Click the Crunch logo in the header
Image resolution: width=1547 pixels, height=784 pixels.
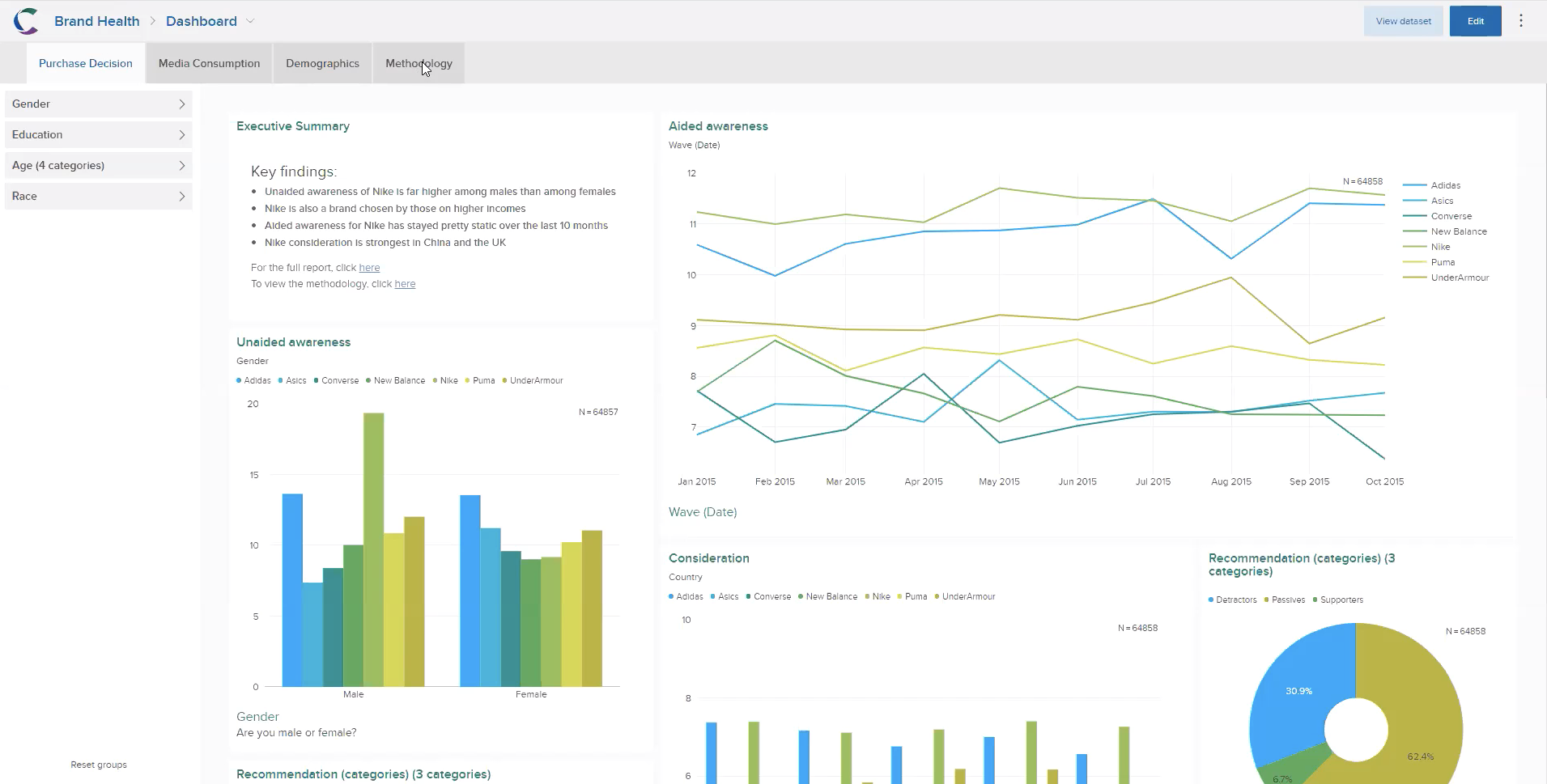[x=24, y=20]
